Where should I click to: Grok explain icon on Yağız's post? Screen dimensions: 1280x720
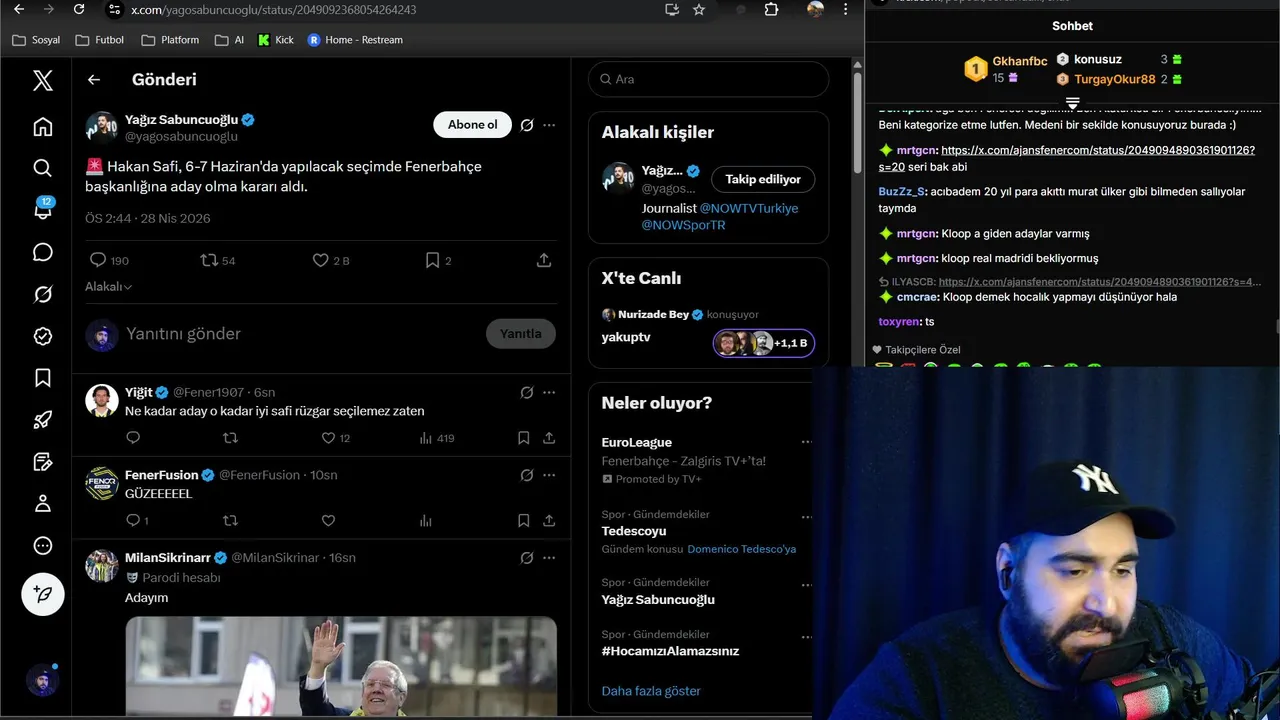[x=527, y=125]
